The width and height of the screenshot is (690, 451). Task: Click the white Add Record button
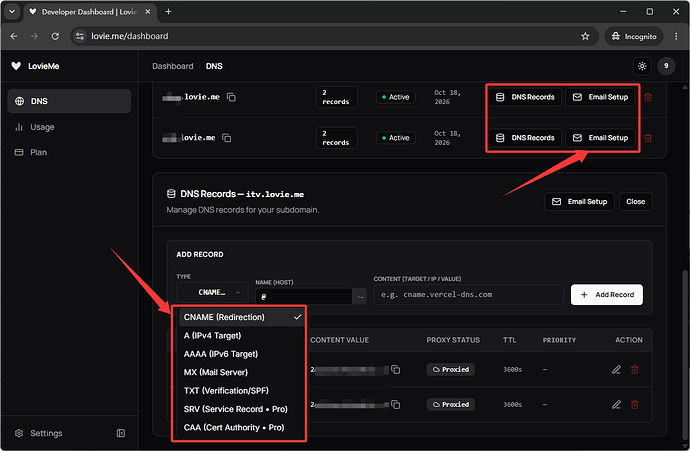tap(607, 295)
